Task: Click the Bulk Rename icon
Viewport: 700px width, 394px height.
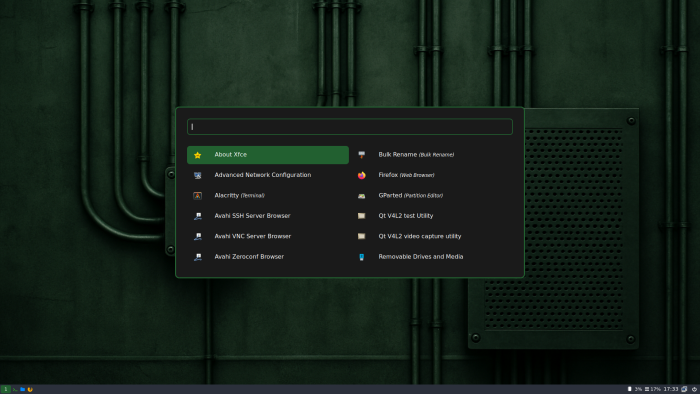Action: click(x=362, y=155)
